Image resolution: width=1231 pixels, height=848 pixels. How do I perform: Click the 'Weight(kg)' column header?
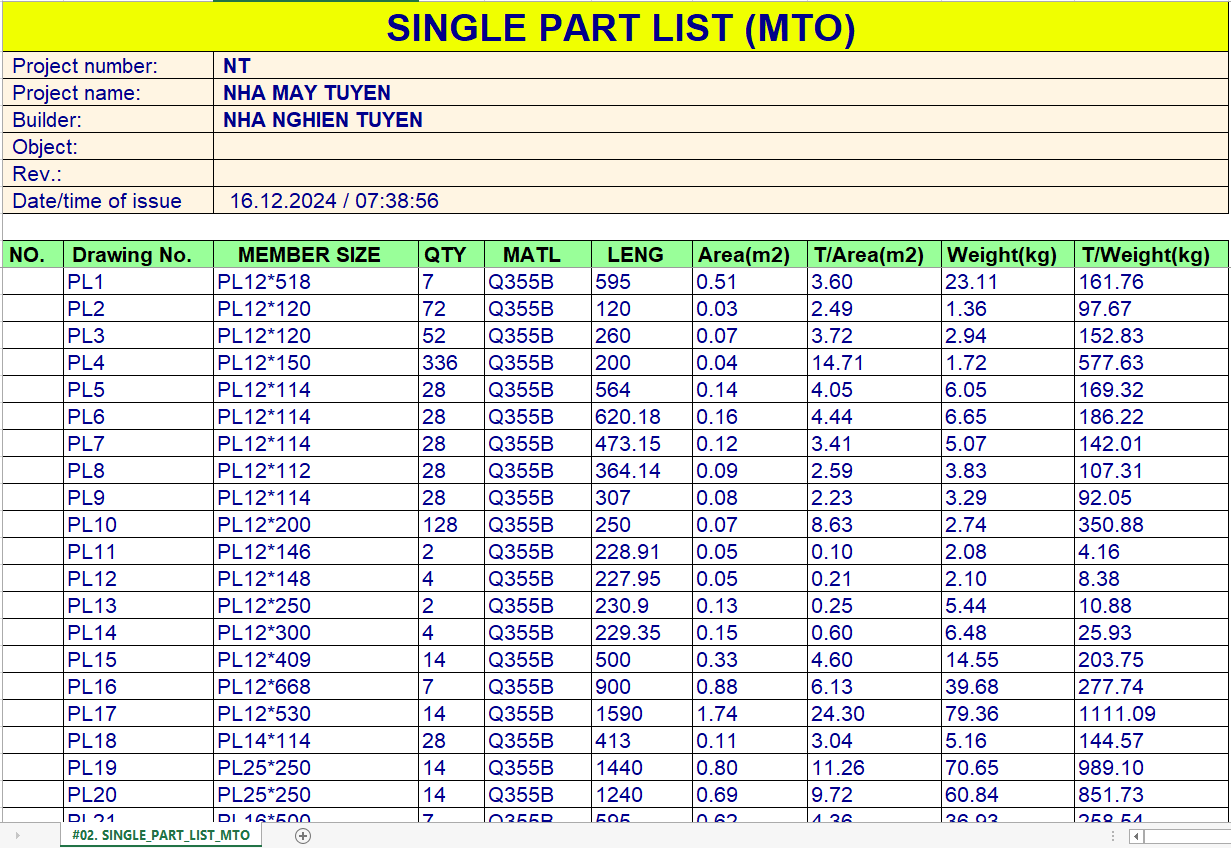tap(1009, 255)
